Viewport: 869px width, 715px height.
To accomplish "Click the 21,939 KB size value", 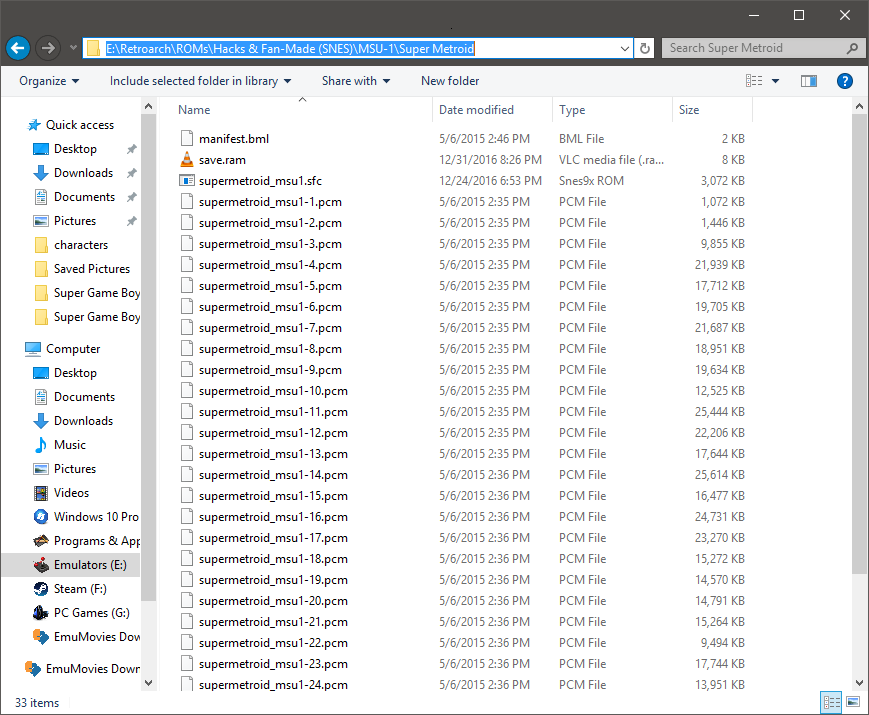I will point(719,265).
